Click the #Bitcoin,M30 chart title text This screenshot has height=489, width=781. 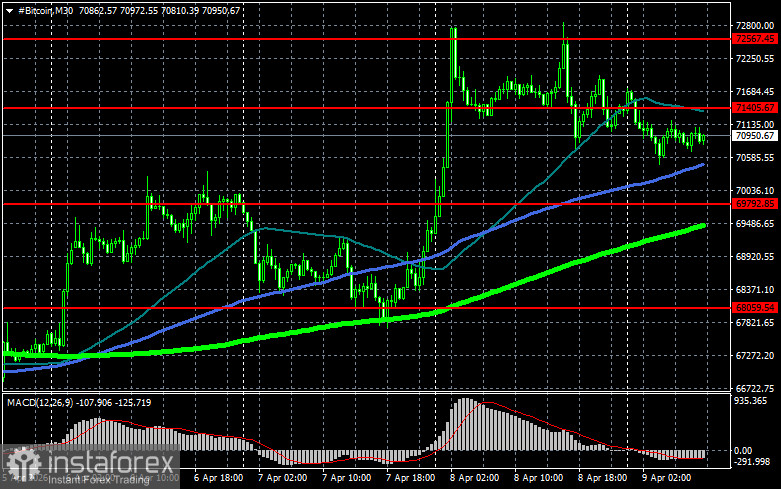click(45, 10)
